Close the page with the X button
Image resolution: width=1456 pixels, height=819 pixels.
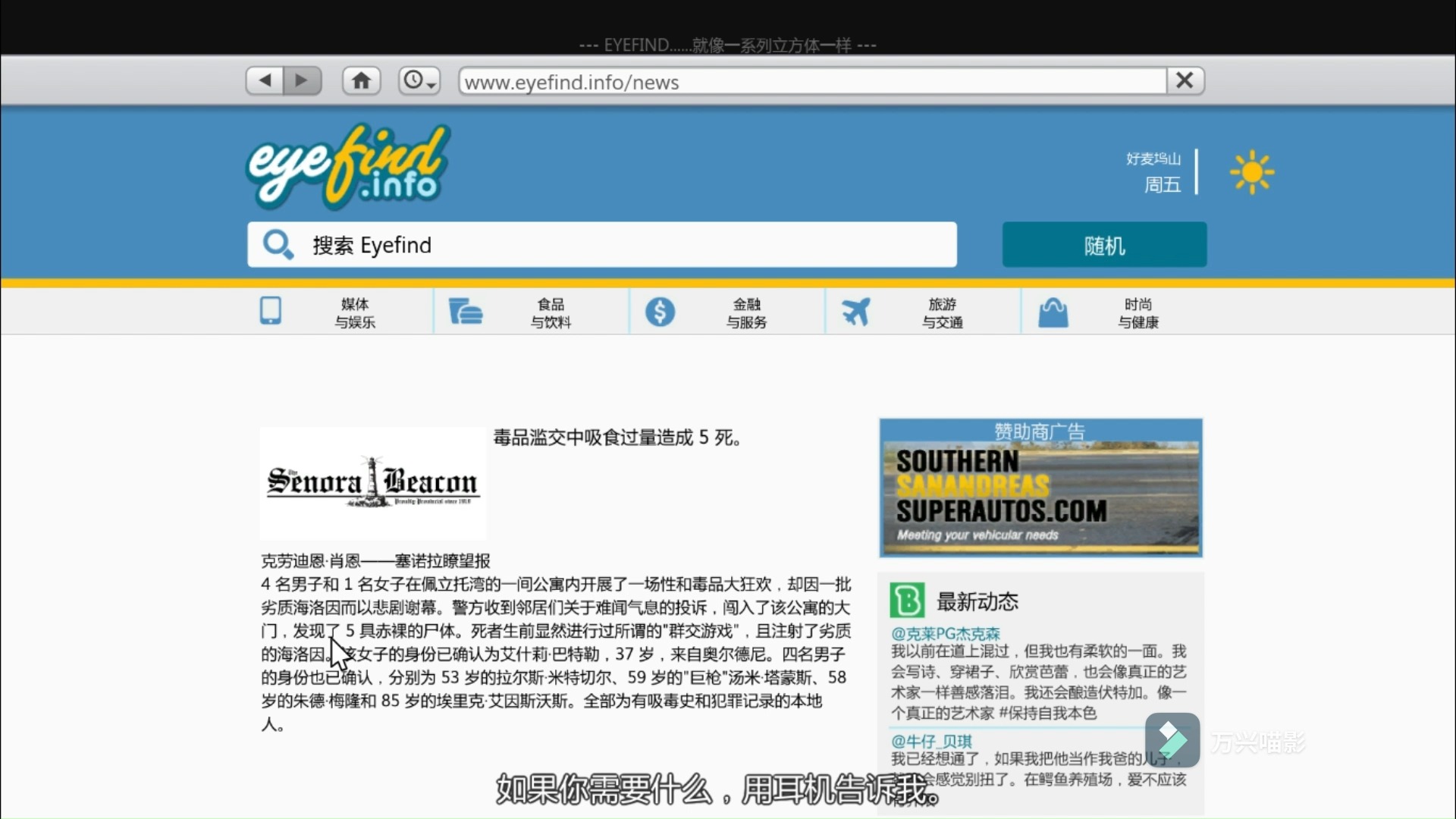coord(1185,80)
